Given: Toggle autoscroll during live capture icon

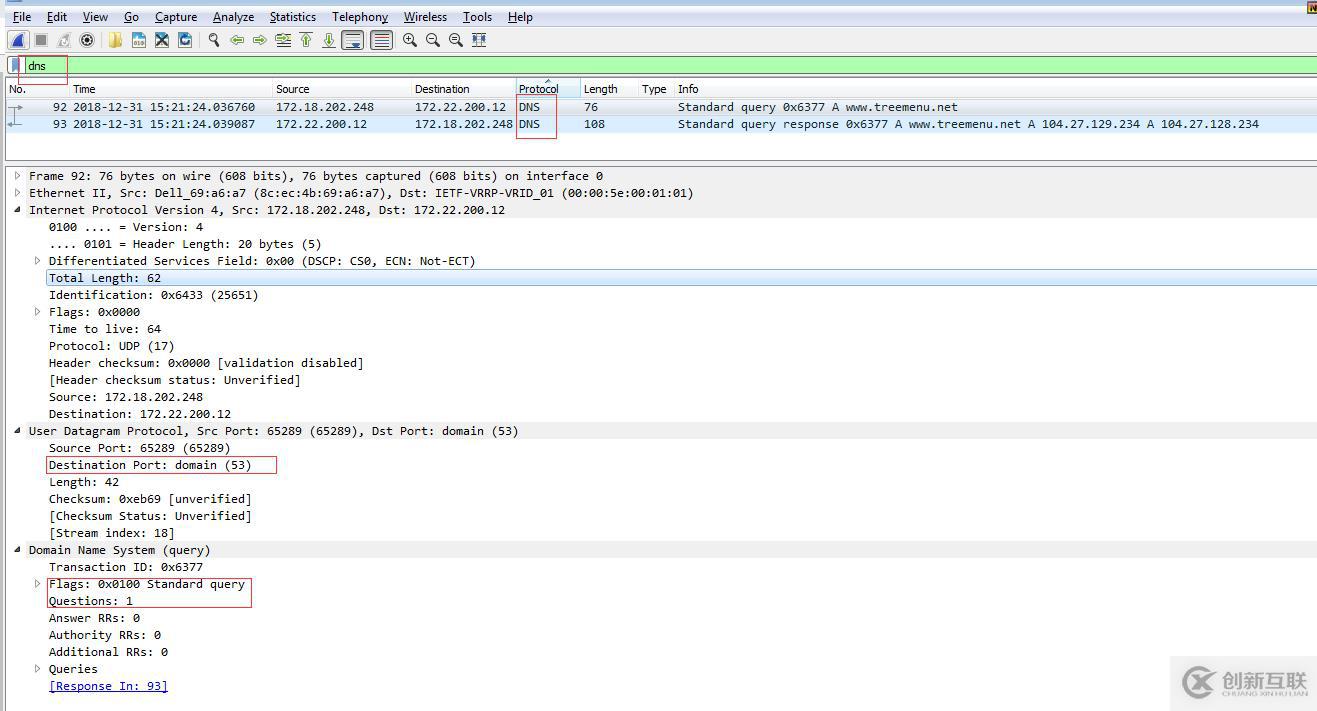Looking at the screenshot, I should point(352,40).
